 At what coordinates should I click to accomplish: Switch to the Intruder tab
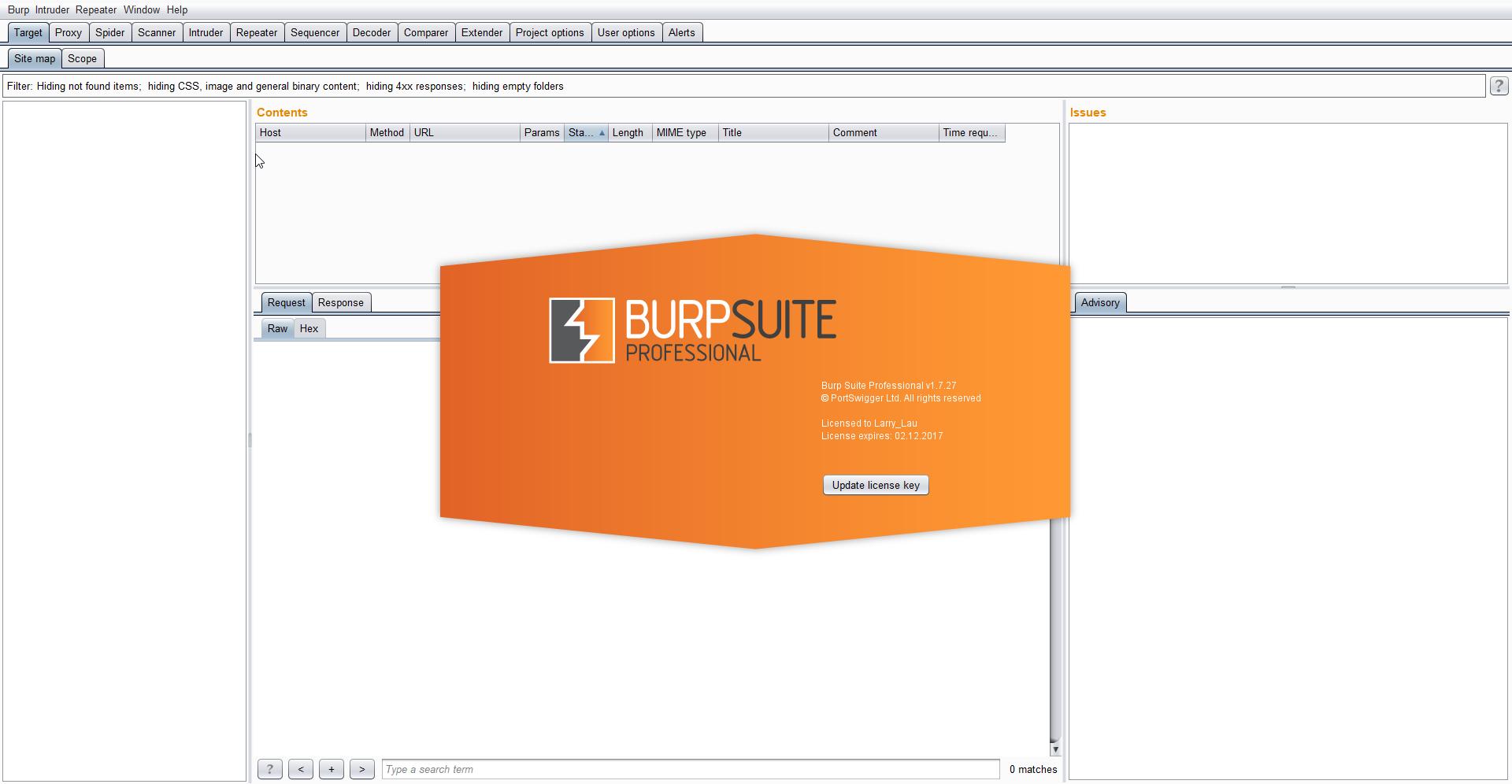206,33
